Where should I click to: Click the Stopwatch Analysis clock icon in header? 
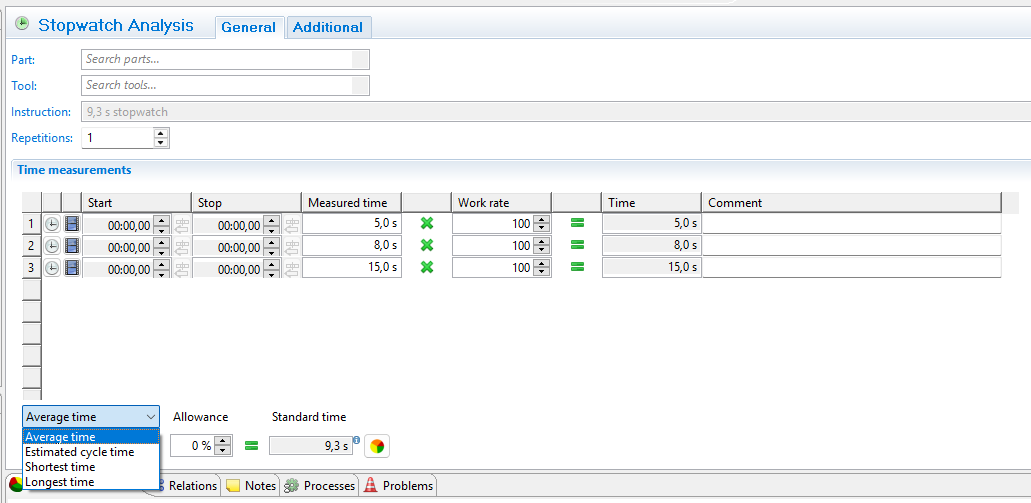point(22,24)
